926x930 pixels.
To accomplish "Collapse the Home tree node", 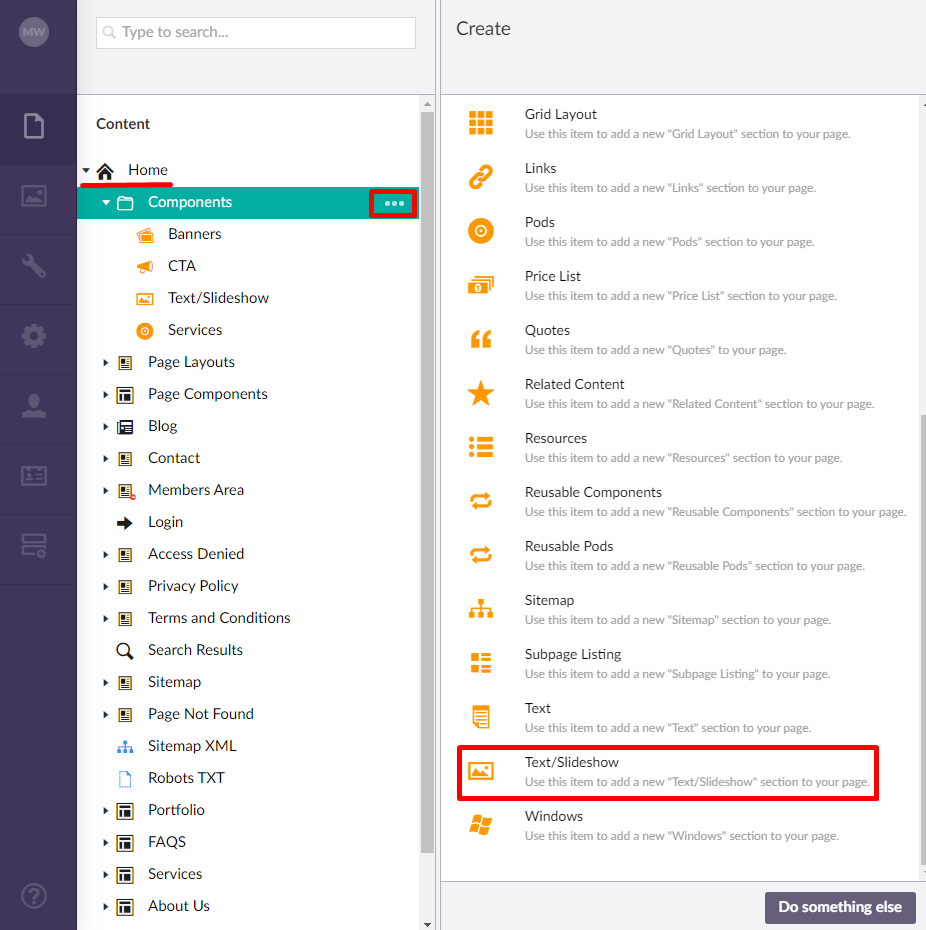I will coord(86,170).
